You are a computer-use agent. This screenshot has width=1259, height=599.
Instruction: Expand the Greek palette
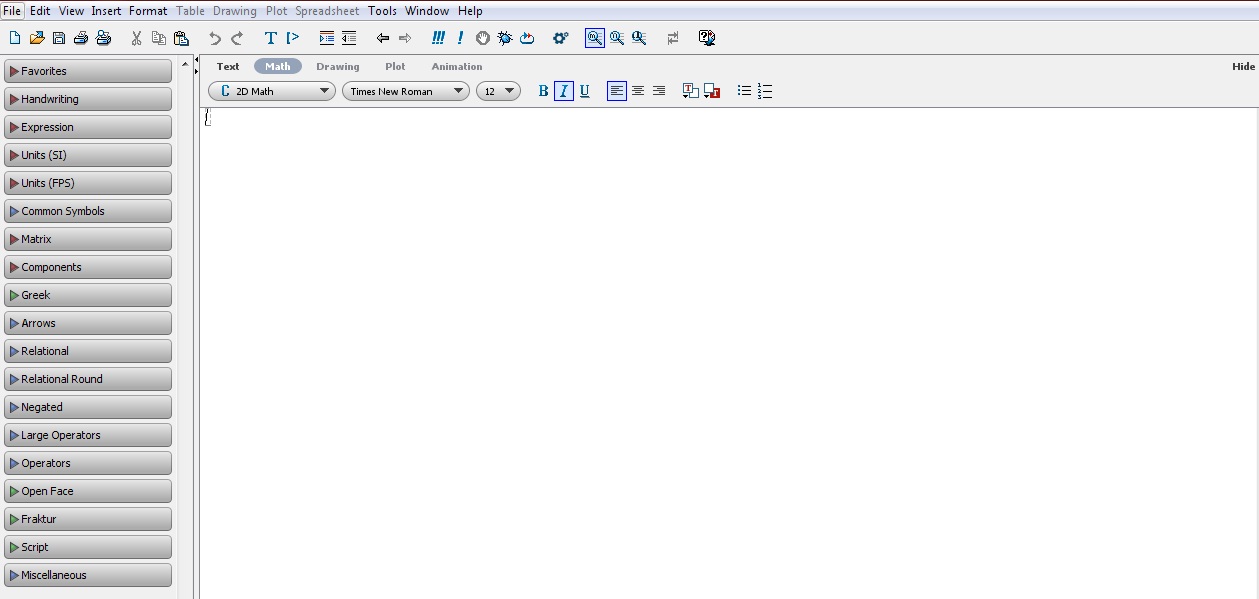pos(88,295)
